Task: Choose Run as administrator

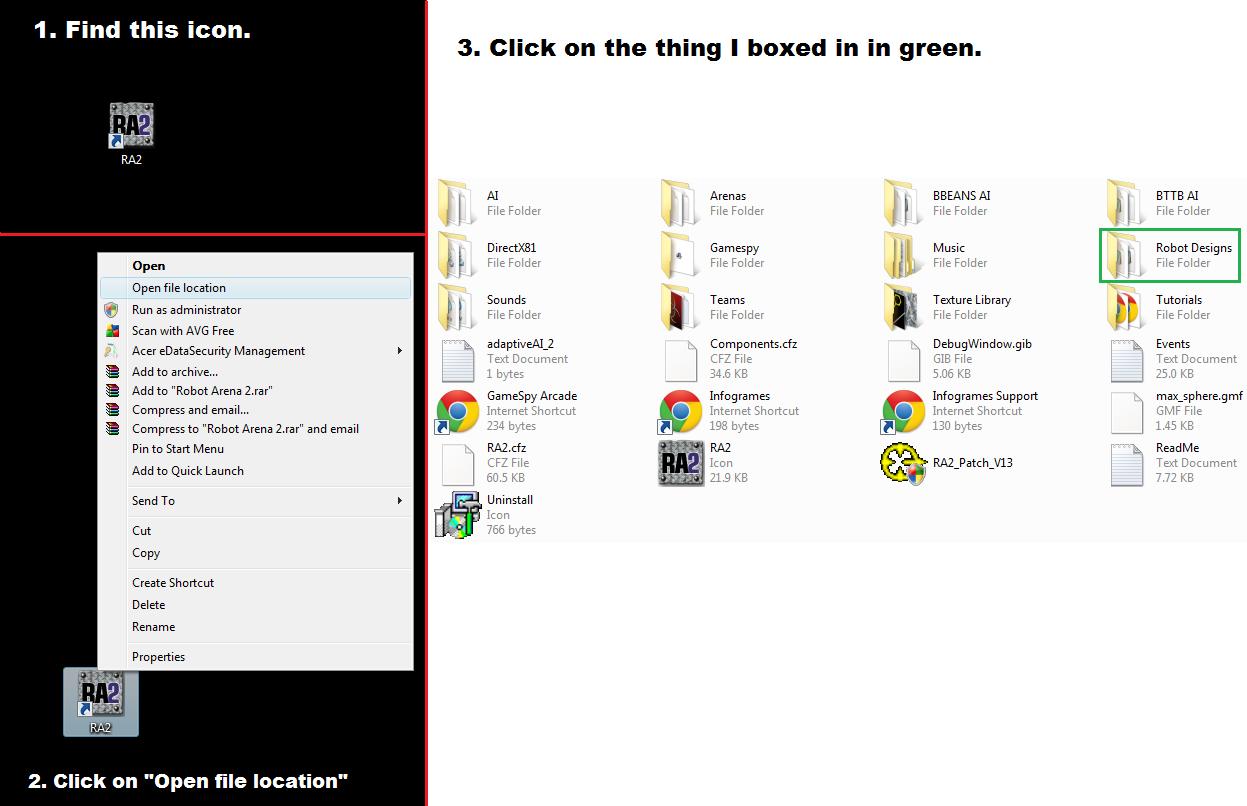Action: (255, 310)
